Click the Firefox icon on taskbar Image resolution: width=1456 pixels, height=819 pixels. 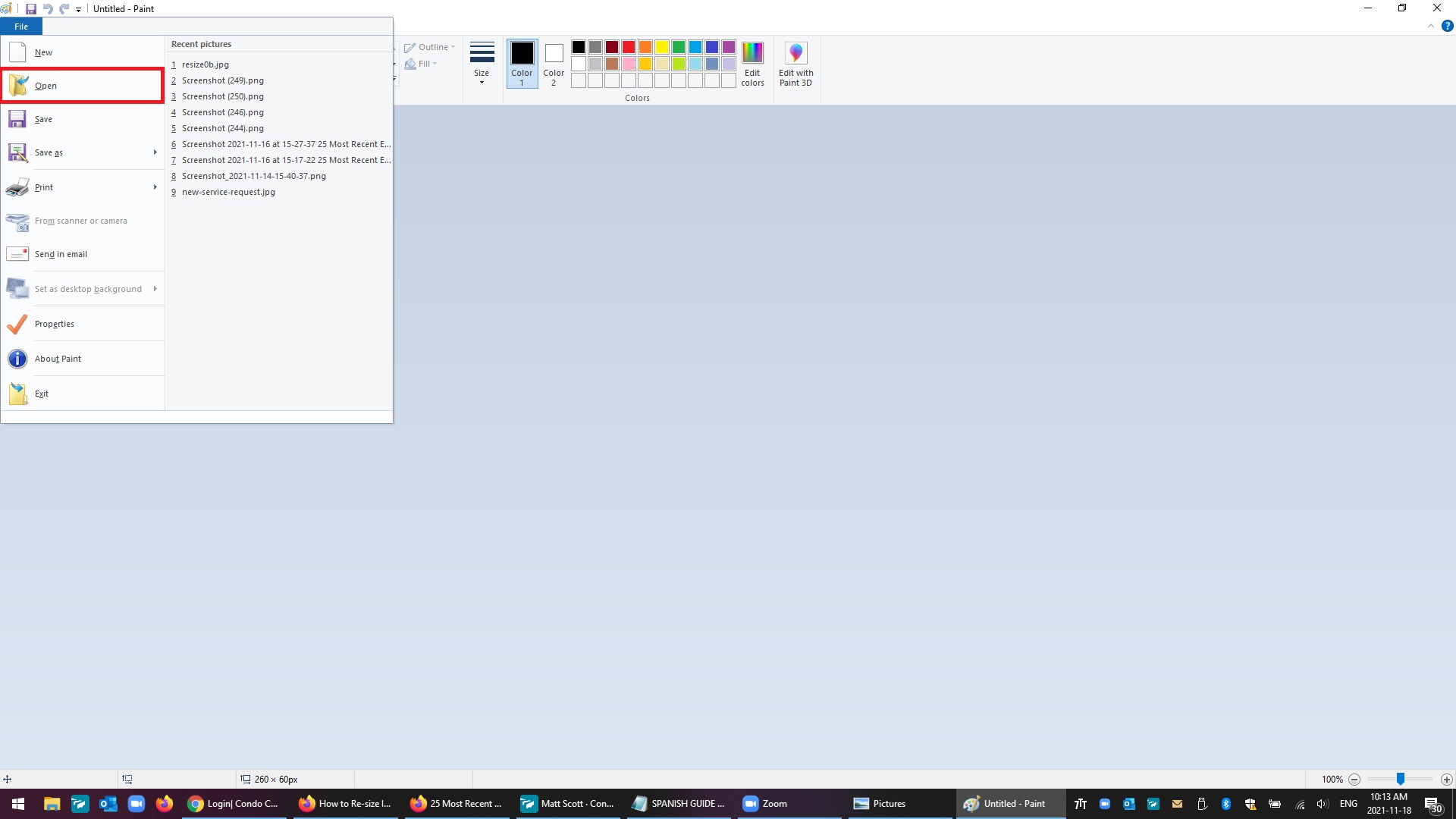pyautogui.click(x=165, y=804)
